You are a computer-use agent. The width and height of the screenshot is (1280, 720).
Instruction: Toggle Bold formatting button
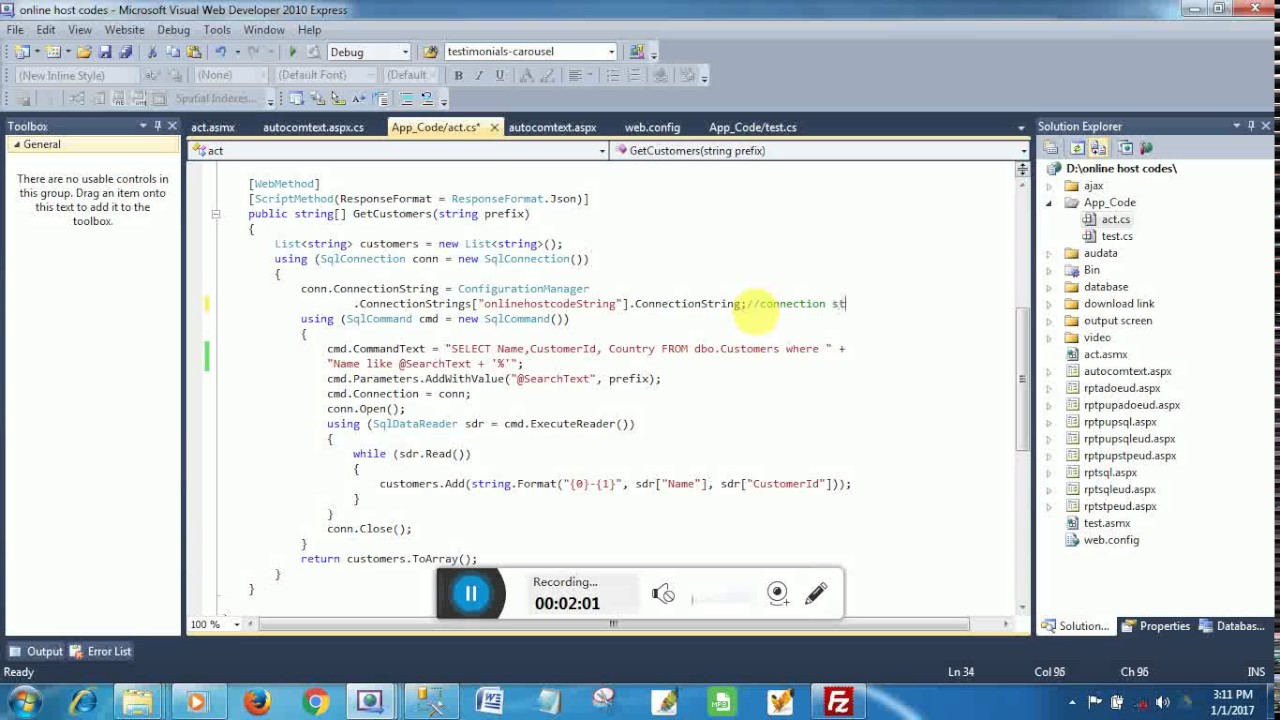click(x=458, y=75)
